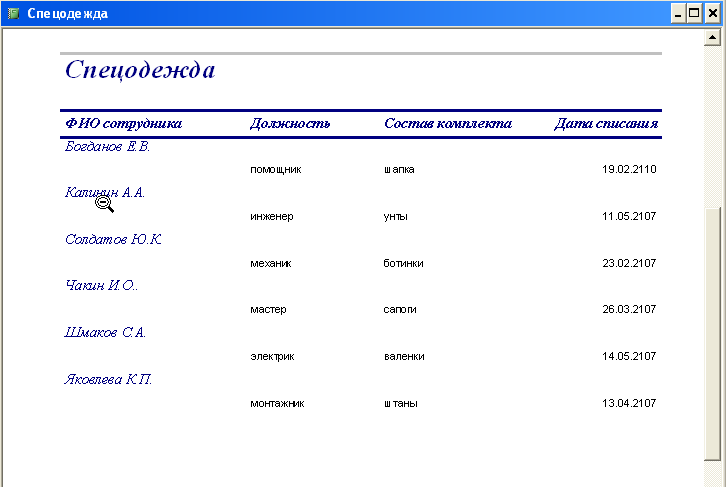Click employee name Солдатов Ю.К.
This screenshot has width=726, height=487.
point(113,239)
